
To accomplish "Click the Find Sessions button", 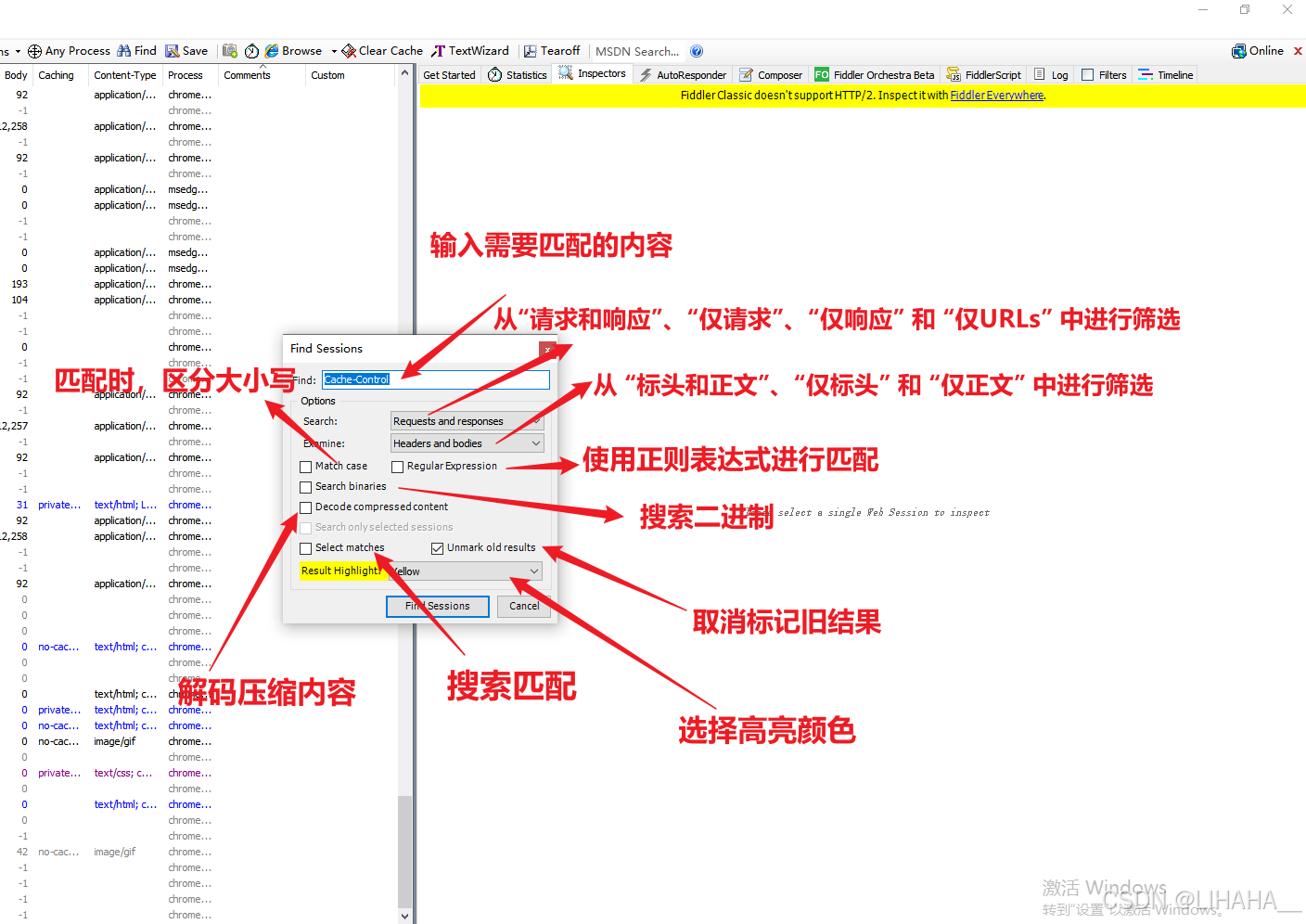I will 438,606.
